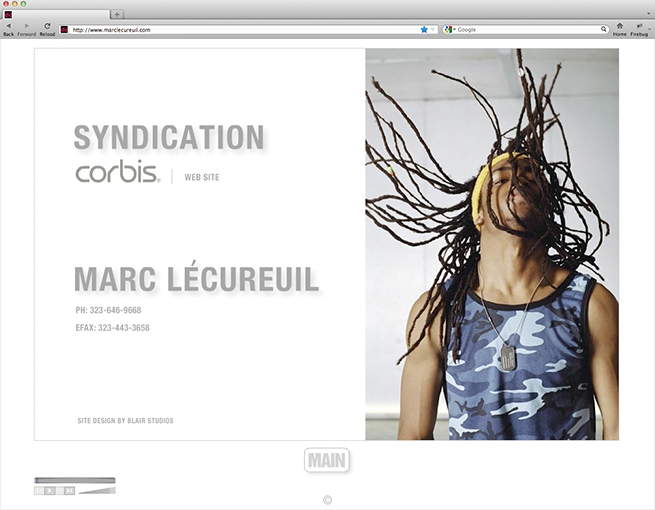Image resolution: width=655 pixels, height=510 pixels.
Task: Minimize window with yellow button
Action: pyautogui.click(x=15, y=4)
